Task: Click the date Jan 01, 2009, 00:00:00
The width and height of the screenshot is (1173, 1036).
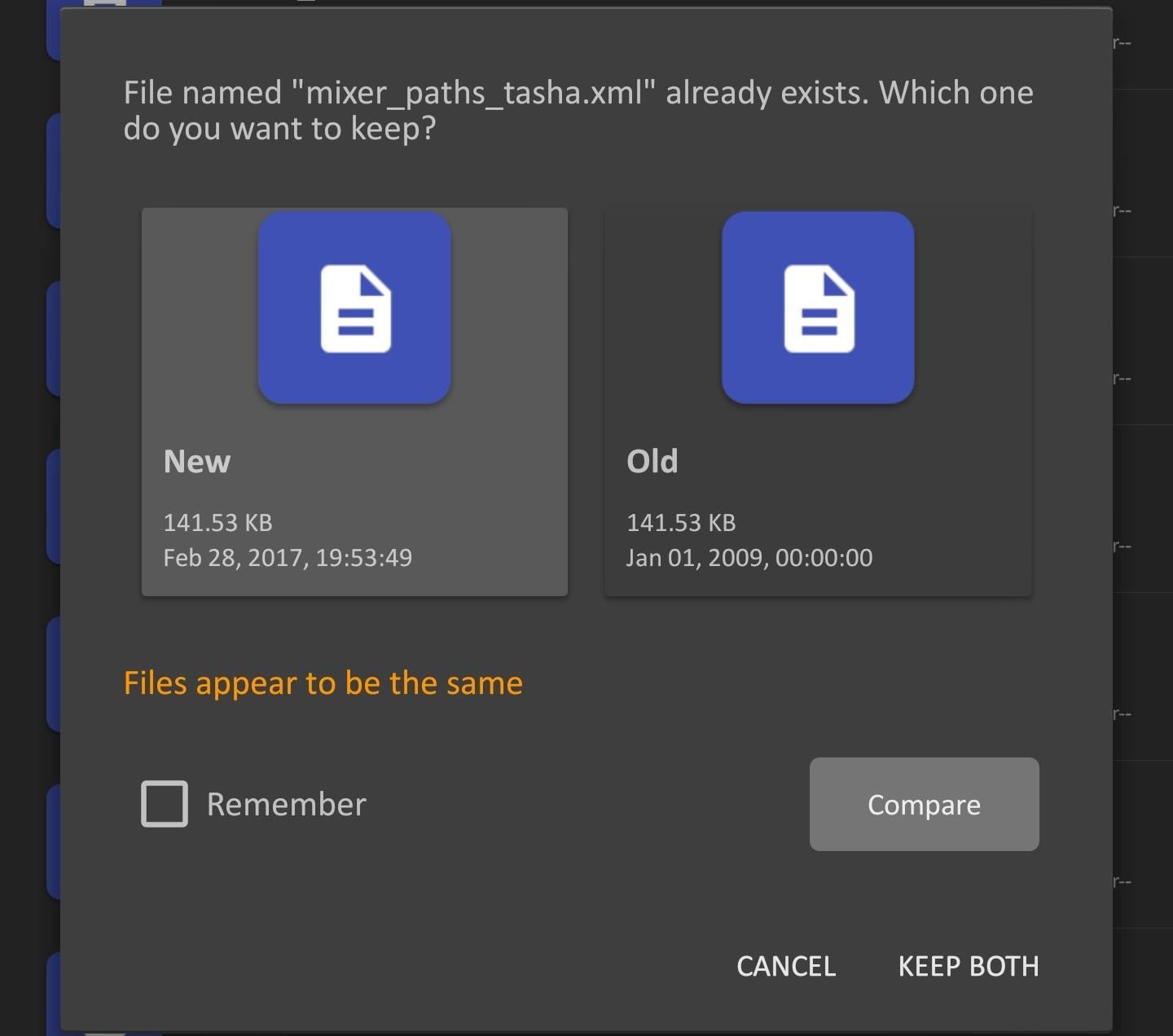Action: point(749,558)
